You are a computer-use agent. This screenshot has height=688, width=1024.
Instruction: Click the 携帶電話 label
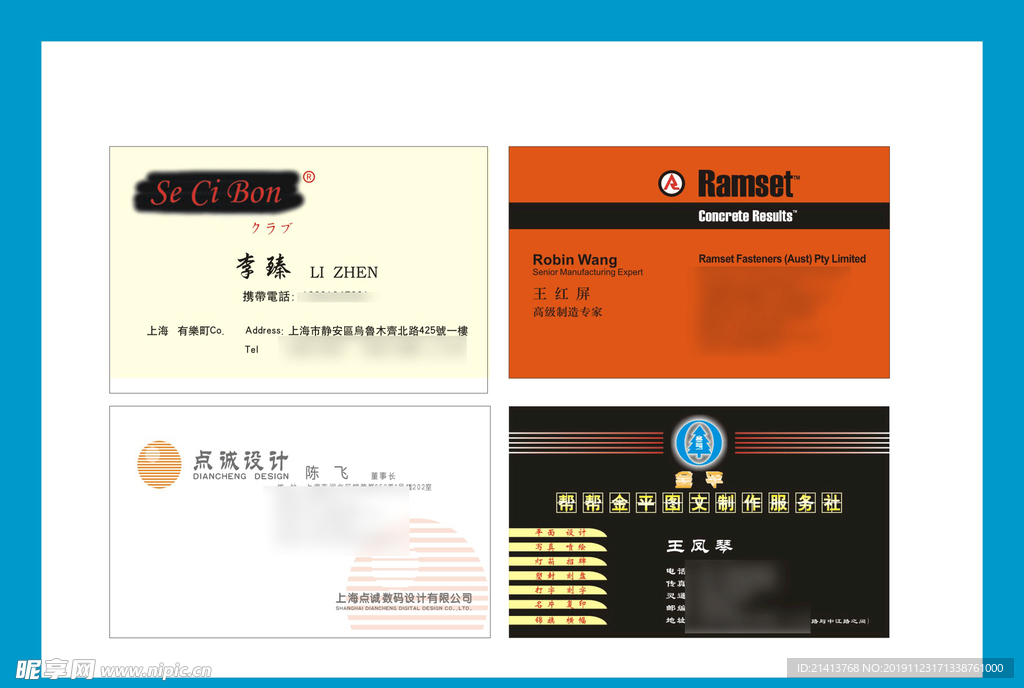(x=268, y=296)
